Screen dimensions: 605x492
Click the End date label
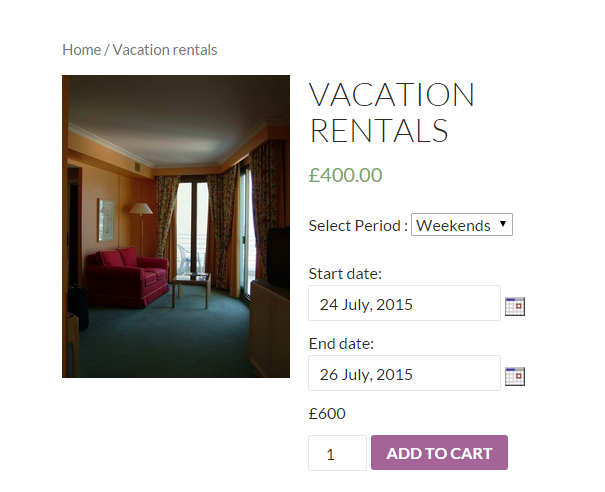(x=341, y=343)
